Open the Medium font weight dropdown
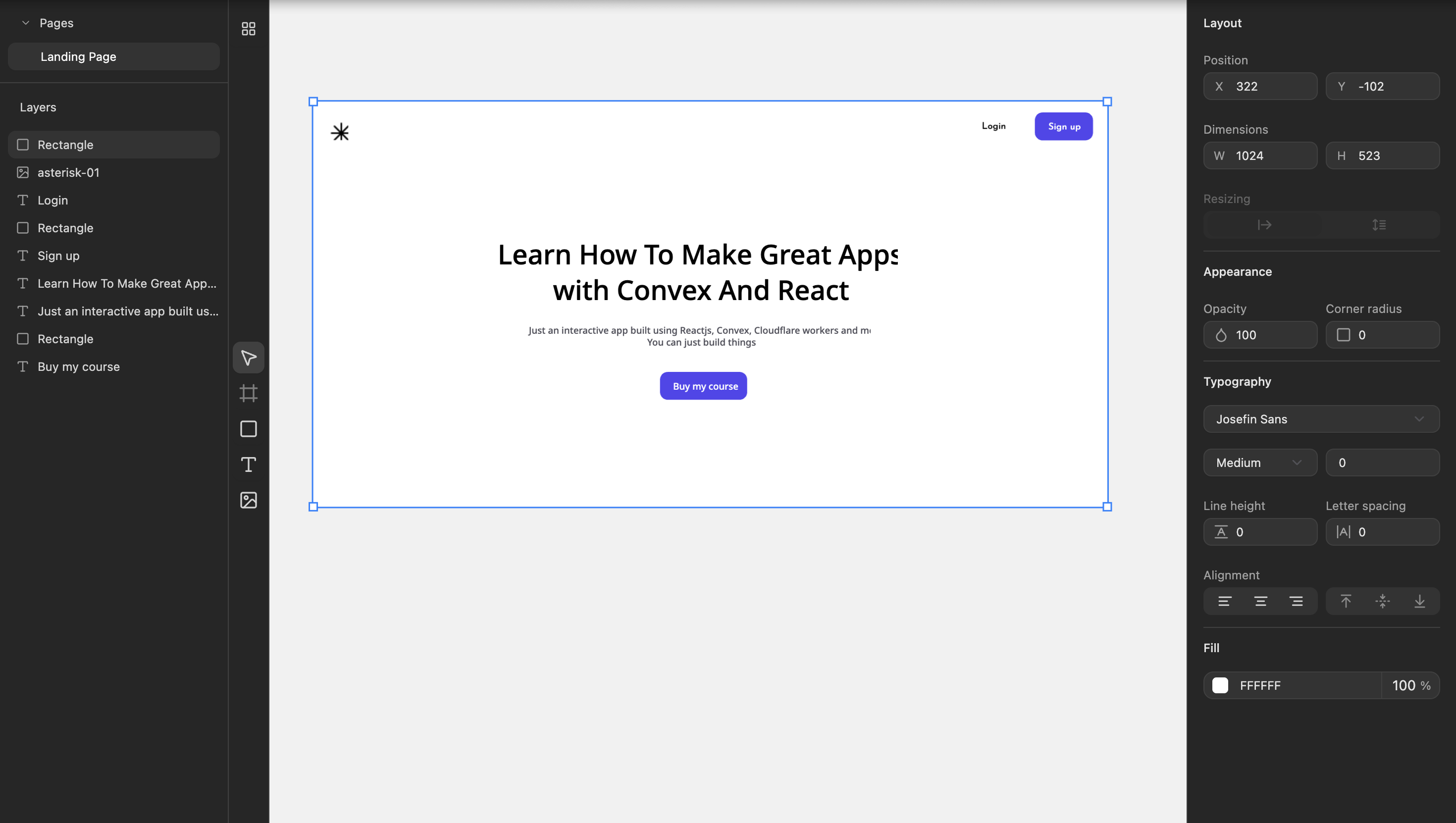The image size is (1456, 823). (1260, 463)
